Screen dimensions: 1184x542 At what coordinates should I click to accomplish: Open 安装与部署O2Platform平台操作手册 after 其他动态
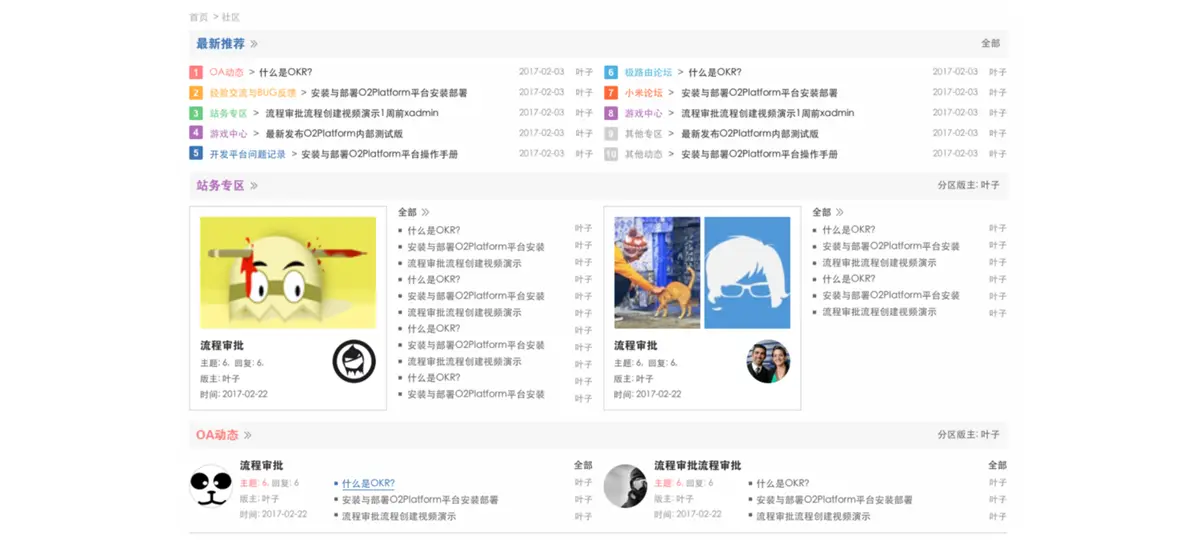[x=759, y=154]
